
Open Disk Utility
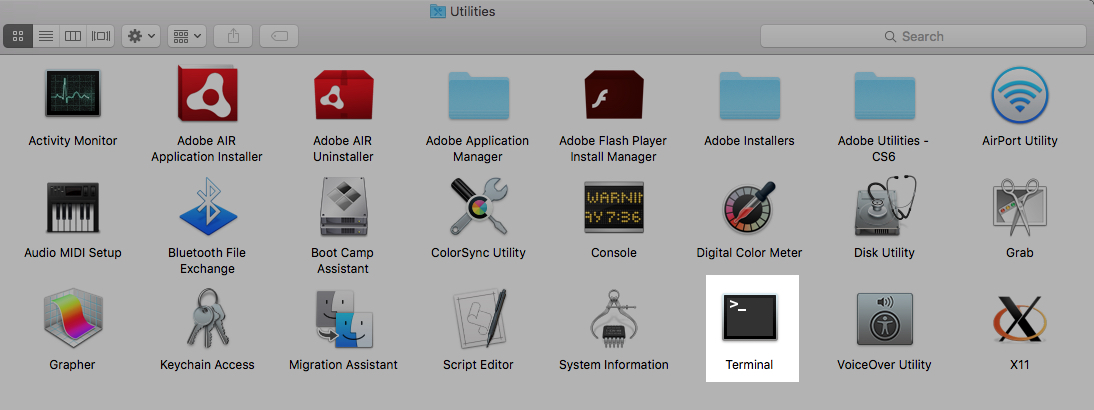coord(884,208)
